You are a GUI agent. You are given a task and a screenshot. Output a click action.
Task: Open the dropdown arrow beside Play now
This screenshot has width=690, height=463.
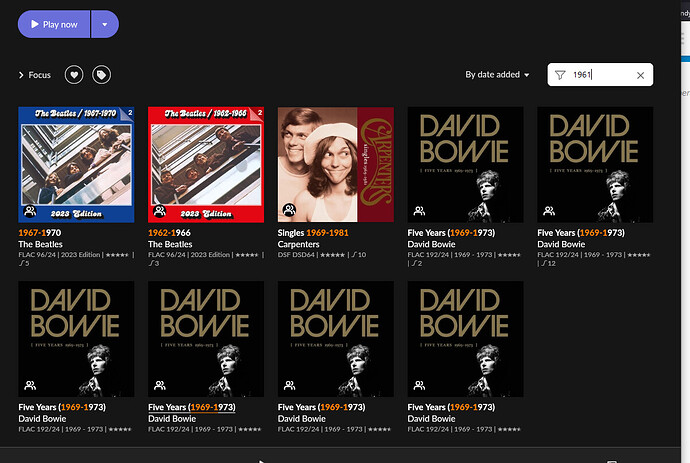pos(105,25)
